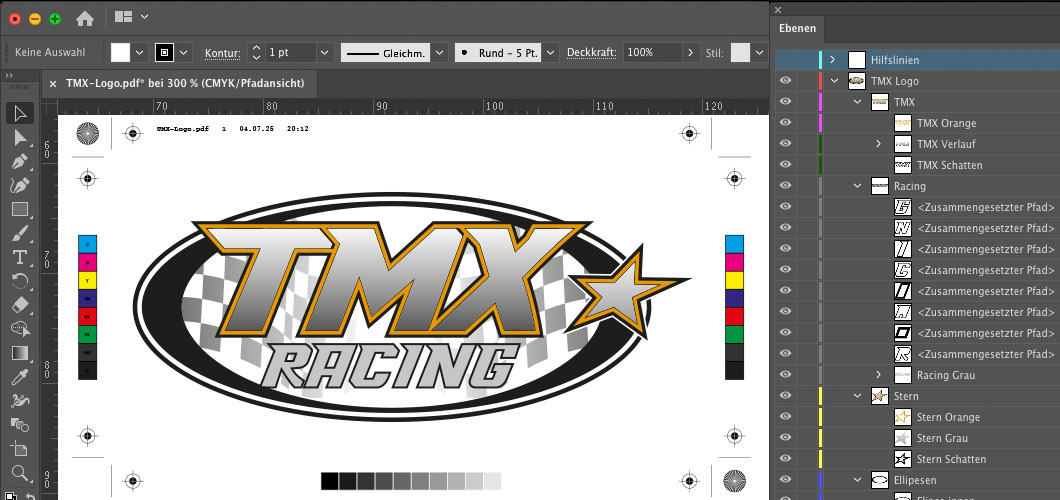
Task: Pick the Eyedropper tool
Action: point(19,377)
